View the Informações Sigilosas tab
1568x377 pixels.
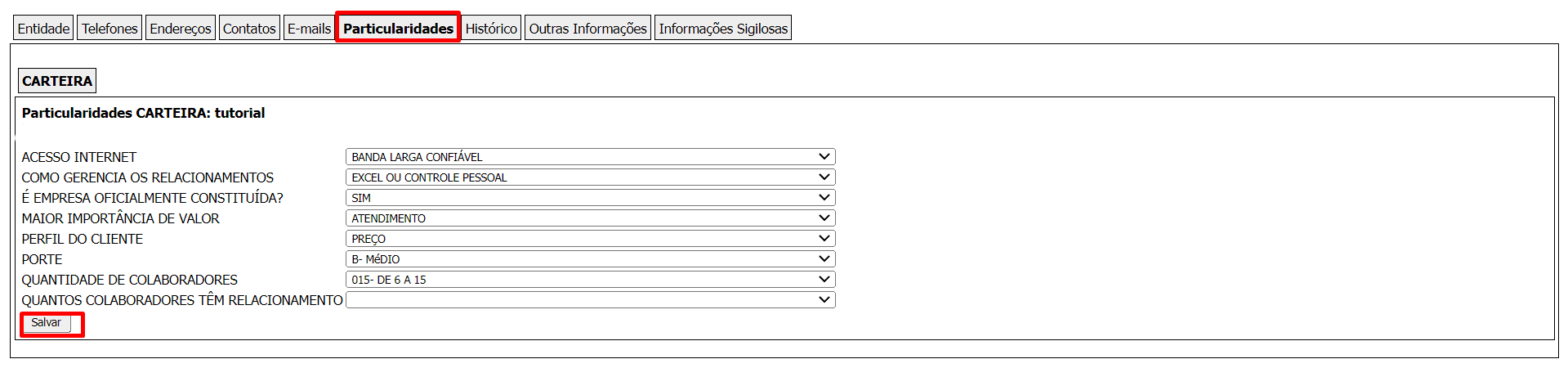[x=723, y=29]
